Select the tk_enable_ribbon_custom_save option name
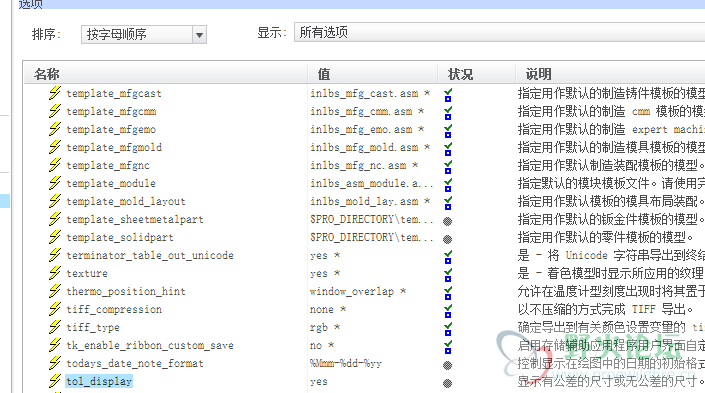705x393 pixels. pos(150,345)
